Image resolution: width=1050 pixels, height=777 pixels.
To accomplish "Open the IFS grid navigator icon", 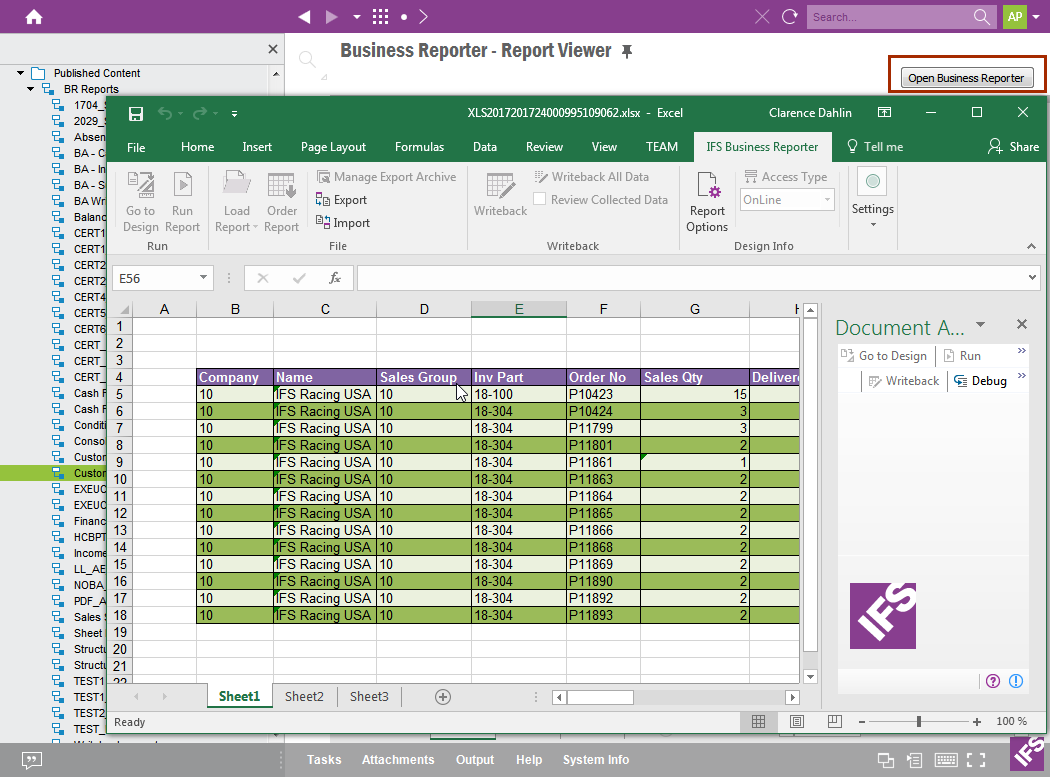I will [380, 17].
